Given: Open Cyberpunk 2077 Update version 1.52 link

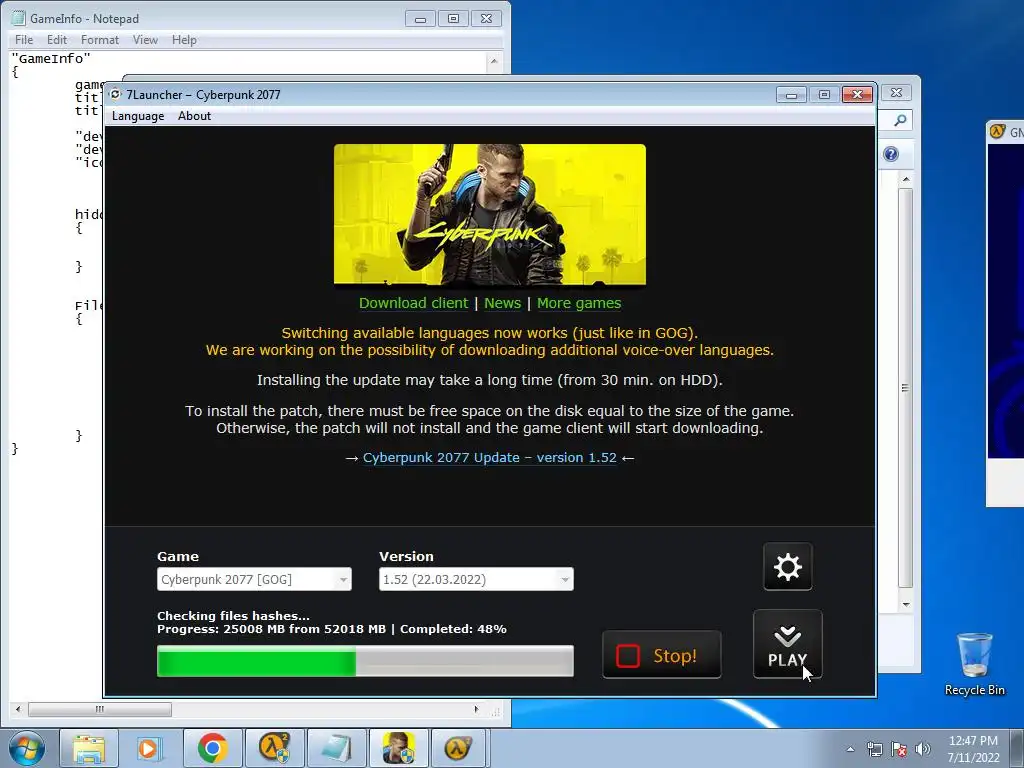Looking at the screenshot, I should [490, 457].
